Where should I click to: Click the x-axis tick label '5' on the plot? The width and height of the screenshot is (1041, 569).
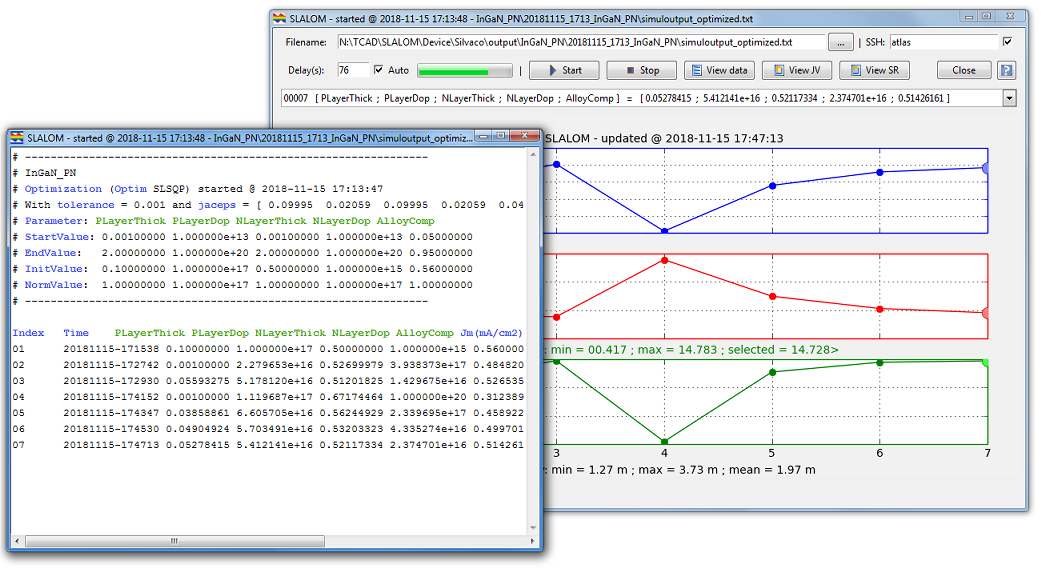(771, 453)
